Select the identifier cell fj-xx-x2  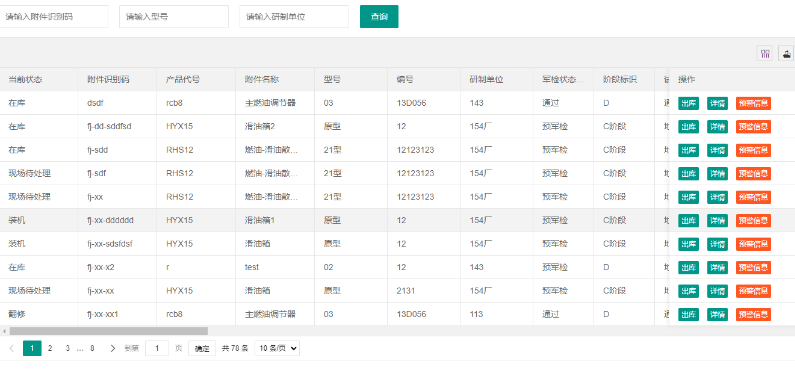pyautogui.click(x=117, y=268)
